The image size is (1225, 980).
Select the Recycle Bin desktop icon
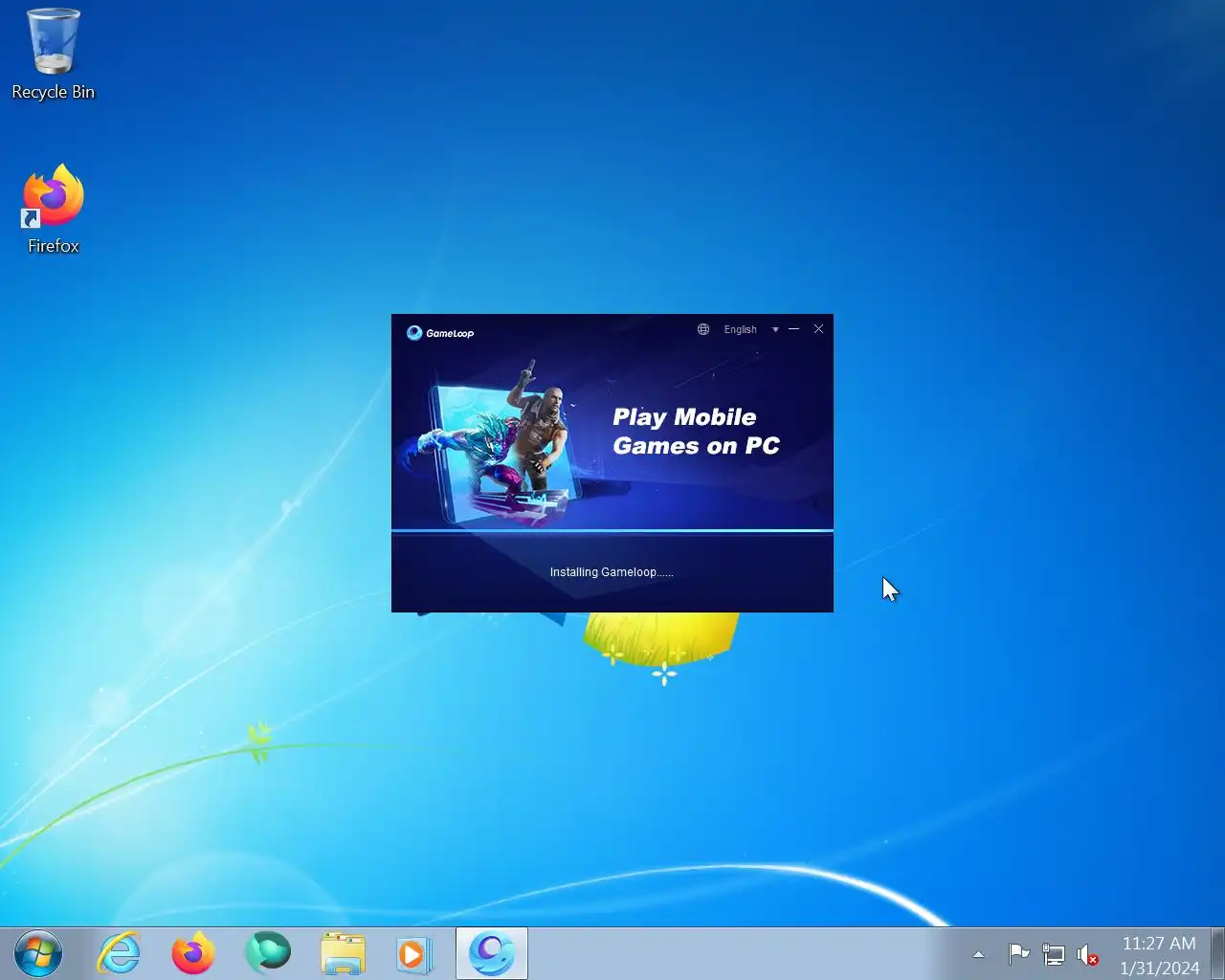(54, 55)
